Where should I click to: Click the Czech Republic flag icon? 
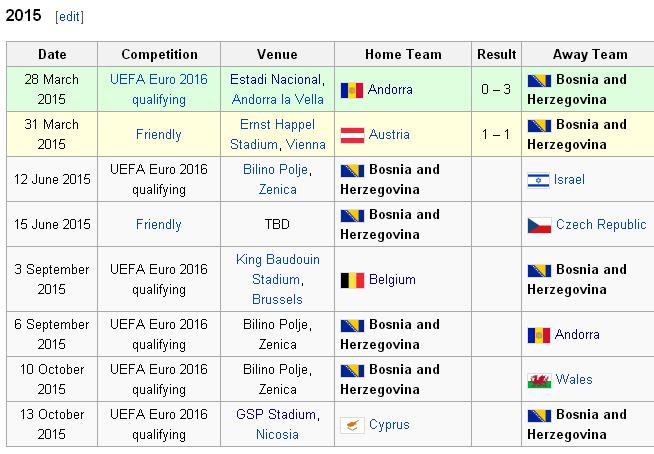(539, 225)
